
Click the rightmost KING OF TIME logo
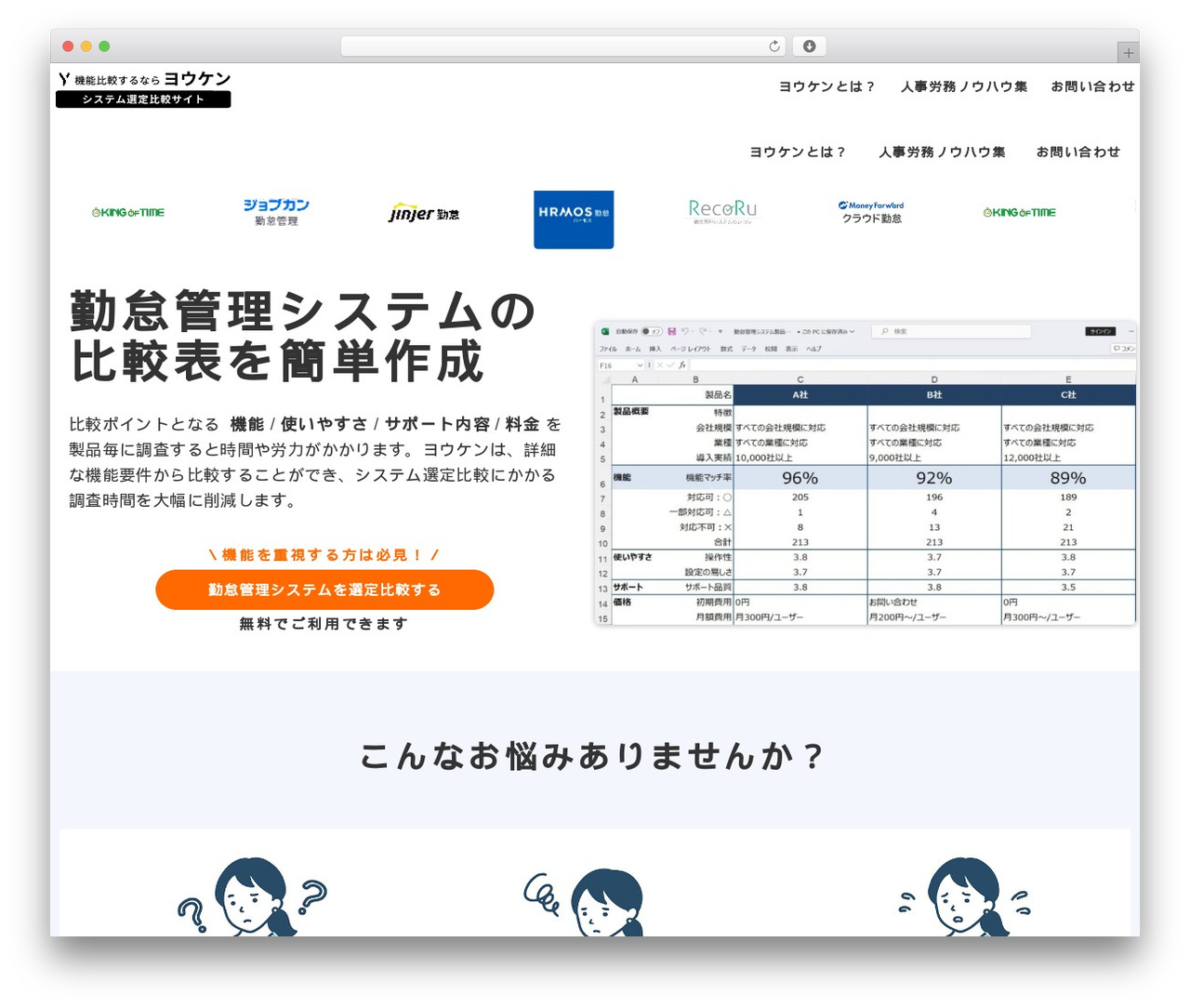point(1020,213)
